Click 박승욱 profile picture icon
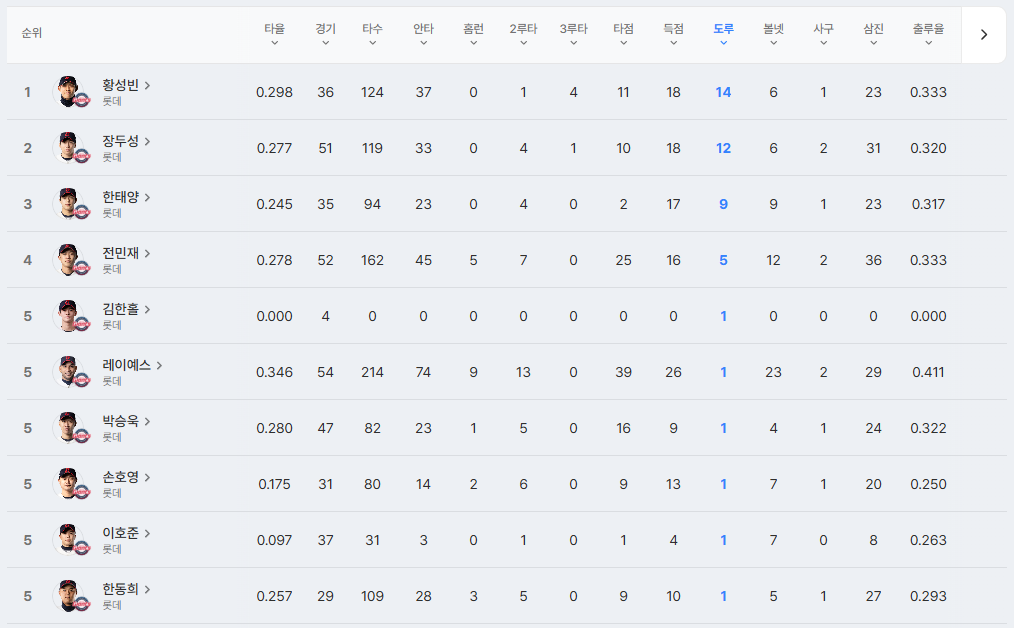 tap(70, 428)
